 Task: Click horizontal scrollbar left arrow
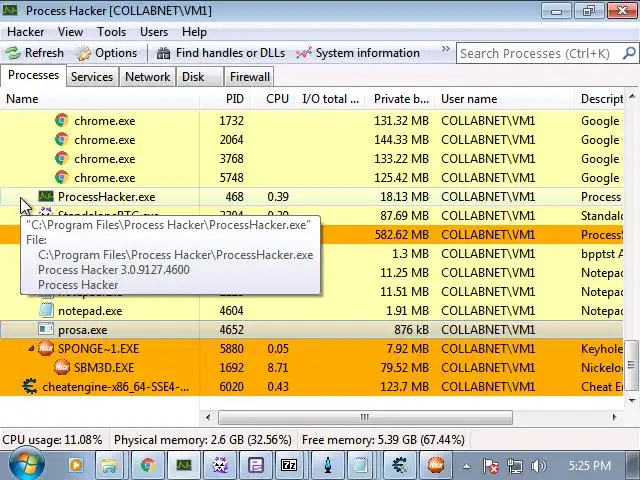pos(208,417)
